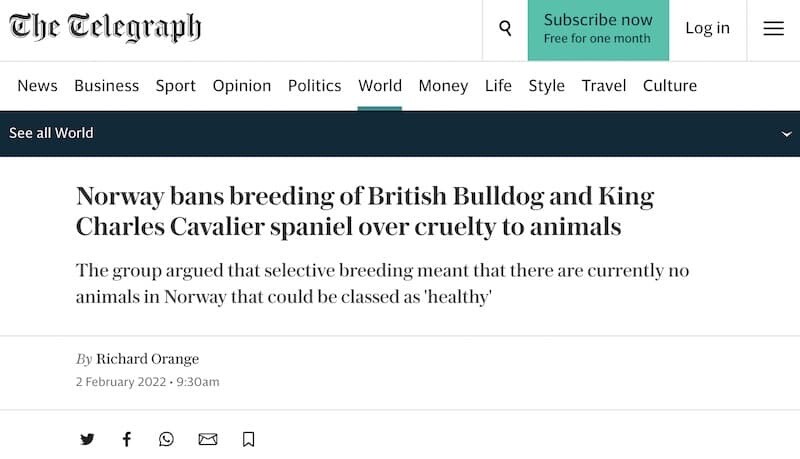Click the Subscribe now button
The width and height of the screenshot is (800, 459).
click(598, 30)
